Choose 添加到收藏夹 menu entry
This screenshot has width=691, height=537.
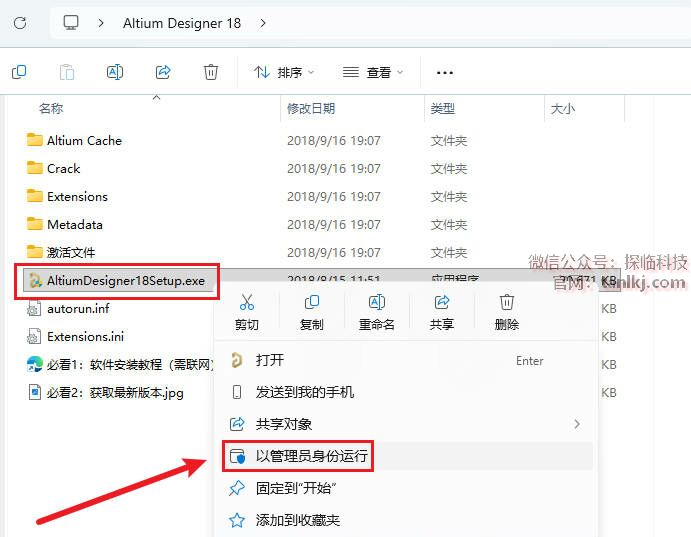(405, 520)
